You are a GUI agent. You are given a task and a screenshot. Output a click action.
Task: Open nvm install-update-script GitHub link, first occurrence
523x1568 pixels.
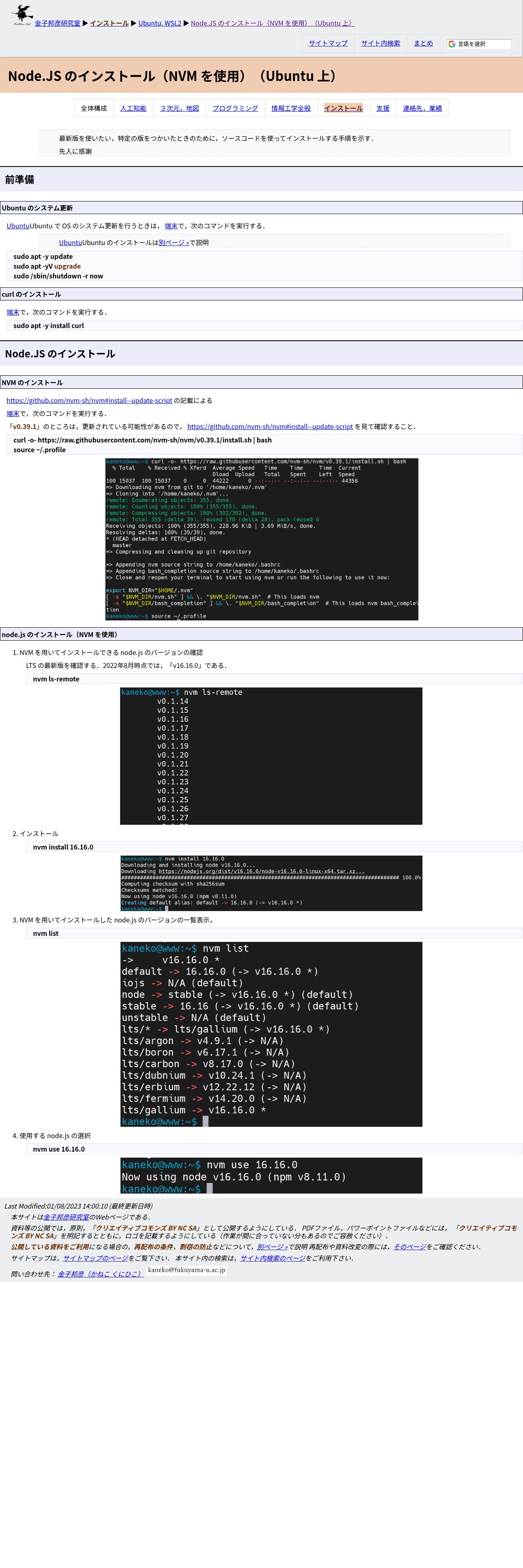90,401
